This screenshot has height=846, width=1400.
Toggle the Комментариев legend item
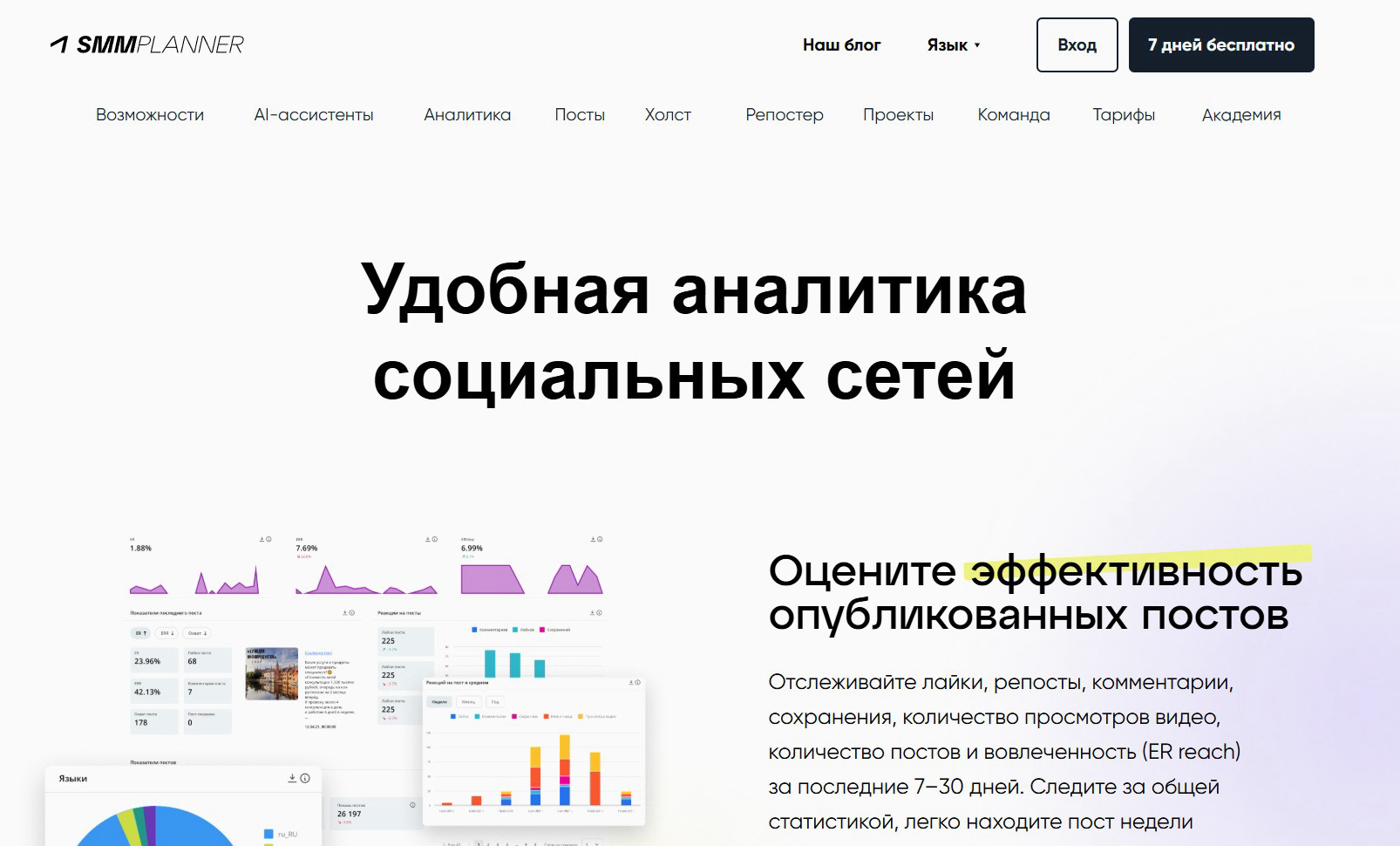488,630
